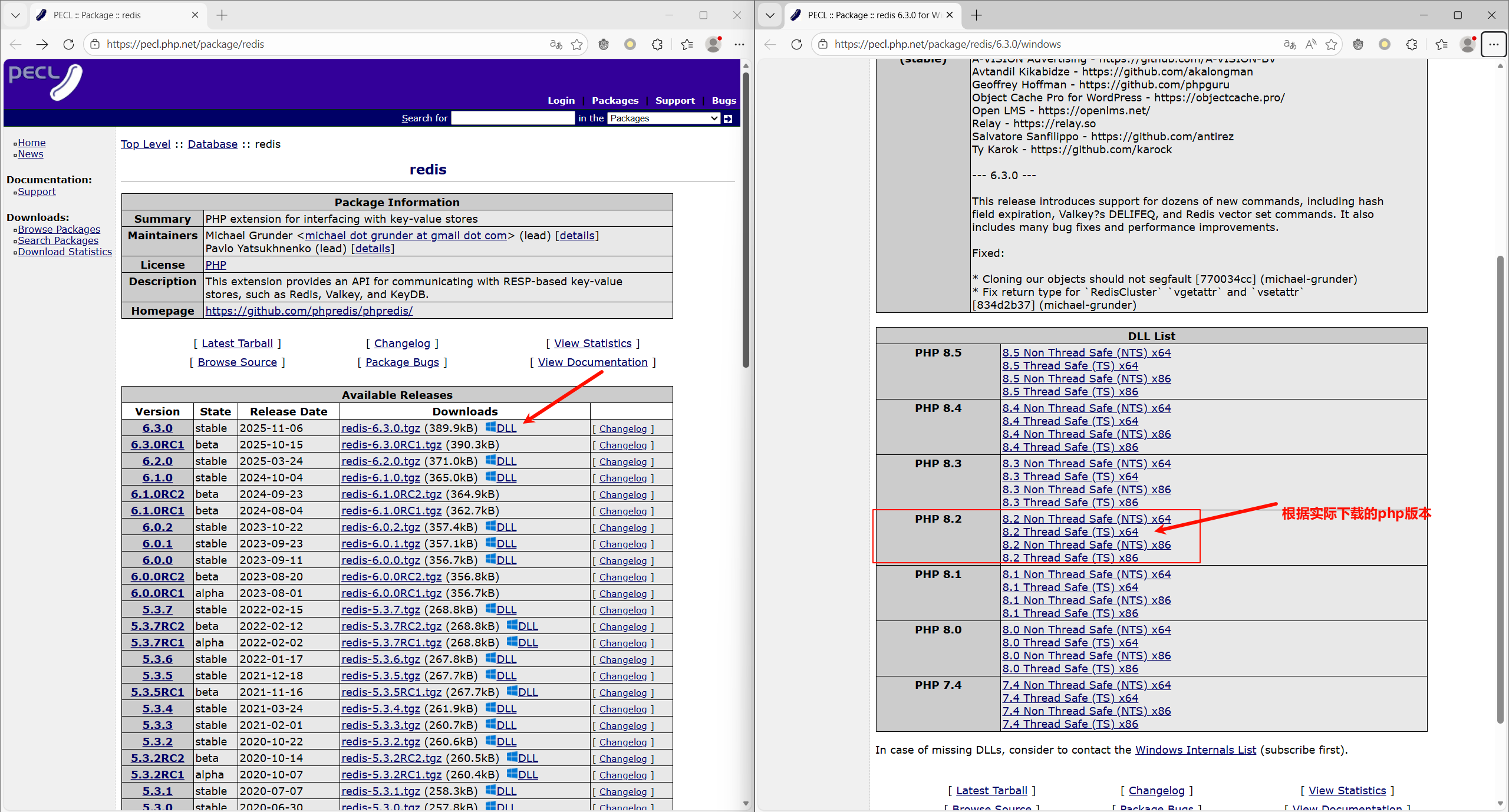Refresh the left browser page
Image resolution: width=1509 pixels, height=812 pixels.
pos(68,44)
